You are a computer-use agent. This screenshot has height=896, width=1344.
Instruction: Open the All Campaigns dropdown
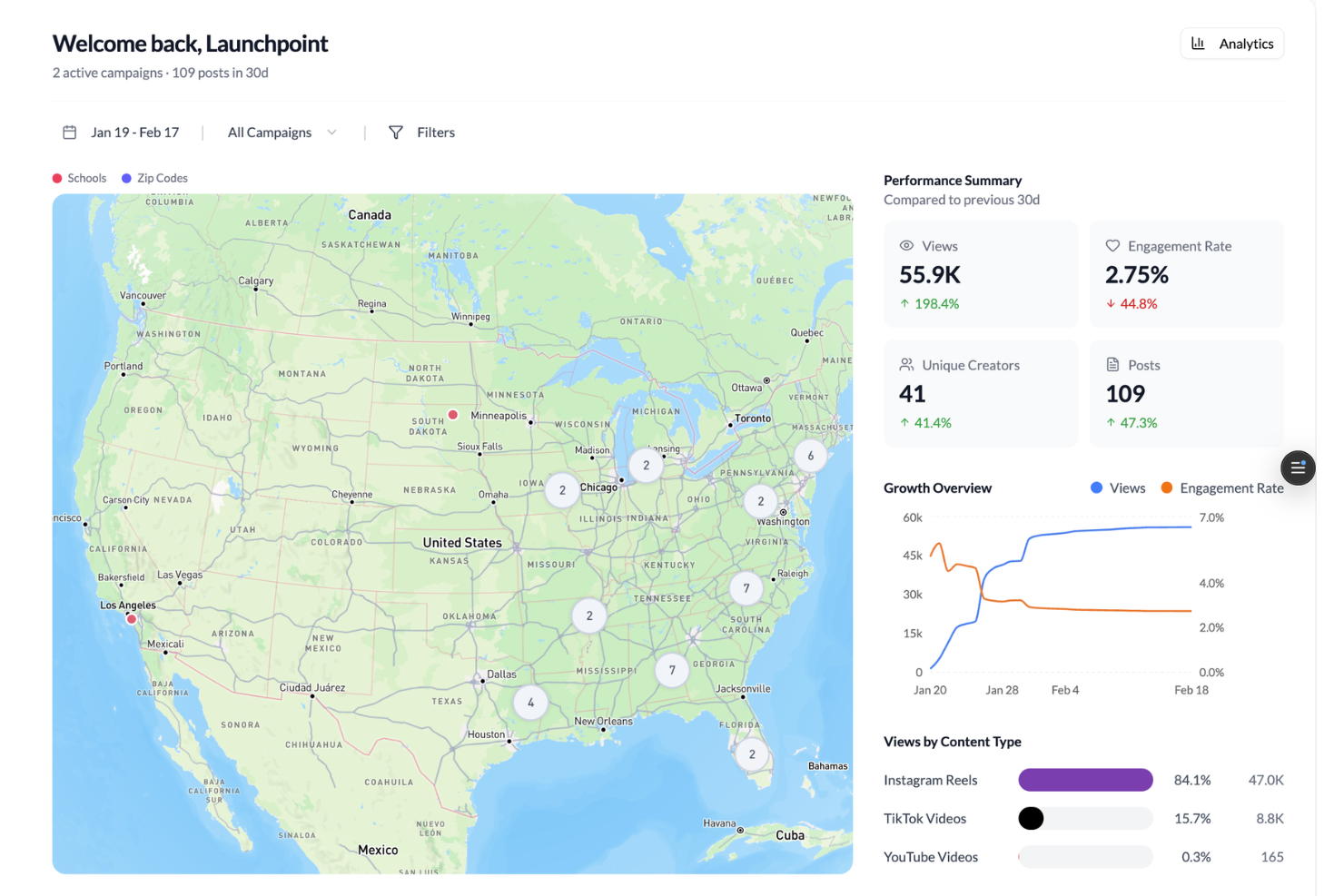(x=281, y=133)
